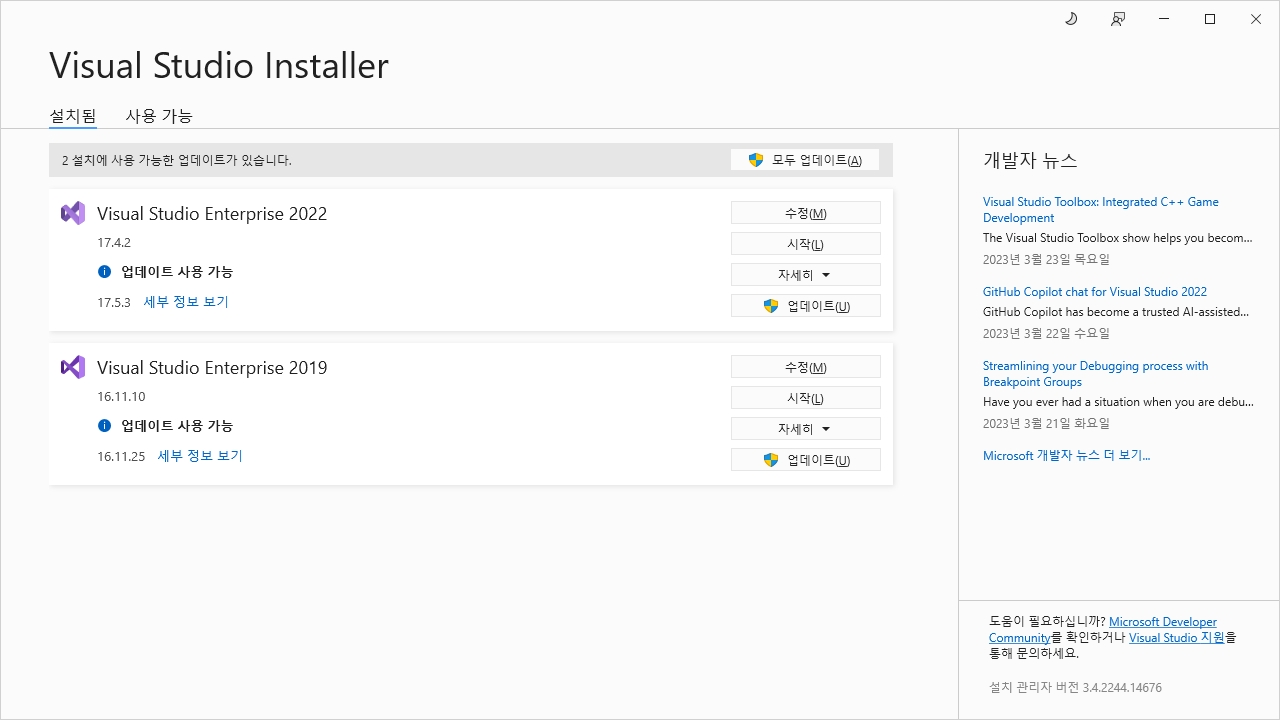This screenshot has height=720, width=1280.
Task: Click the installed version text 17.4.2
Action: click(114, 243)
